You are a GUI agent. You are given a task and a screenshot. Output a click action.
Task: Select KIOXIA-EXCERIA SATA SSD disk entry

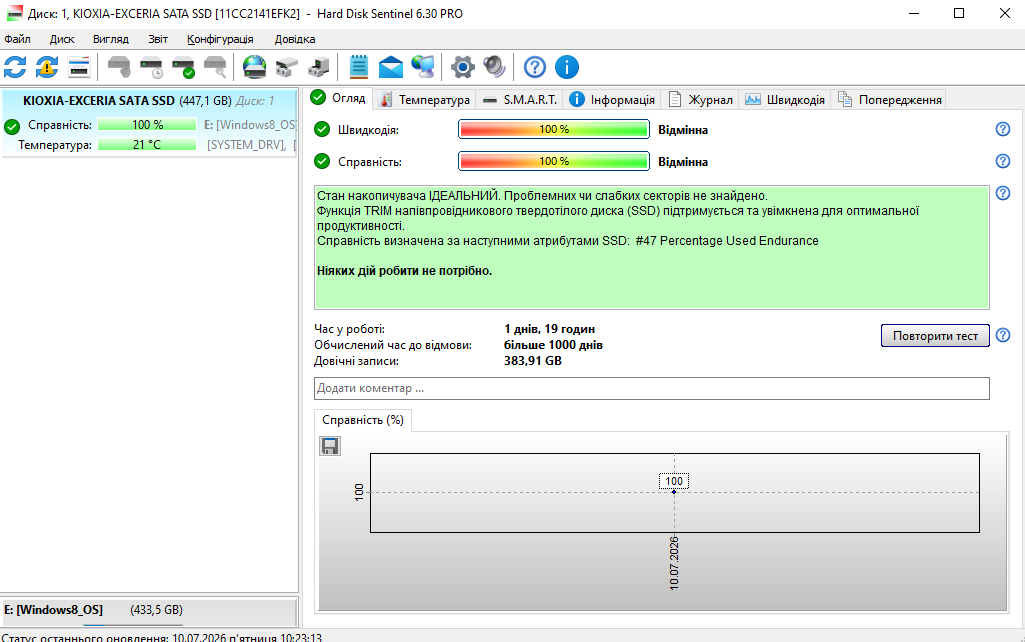click(x=149, y=122)
